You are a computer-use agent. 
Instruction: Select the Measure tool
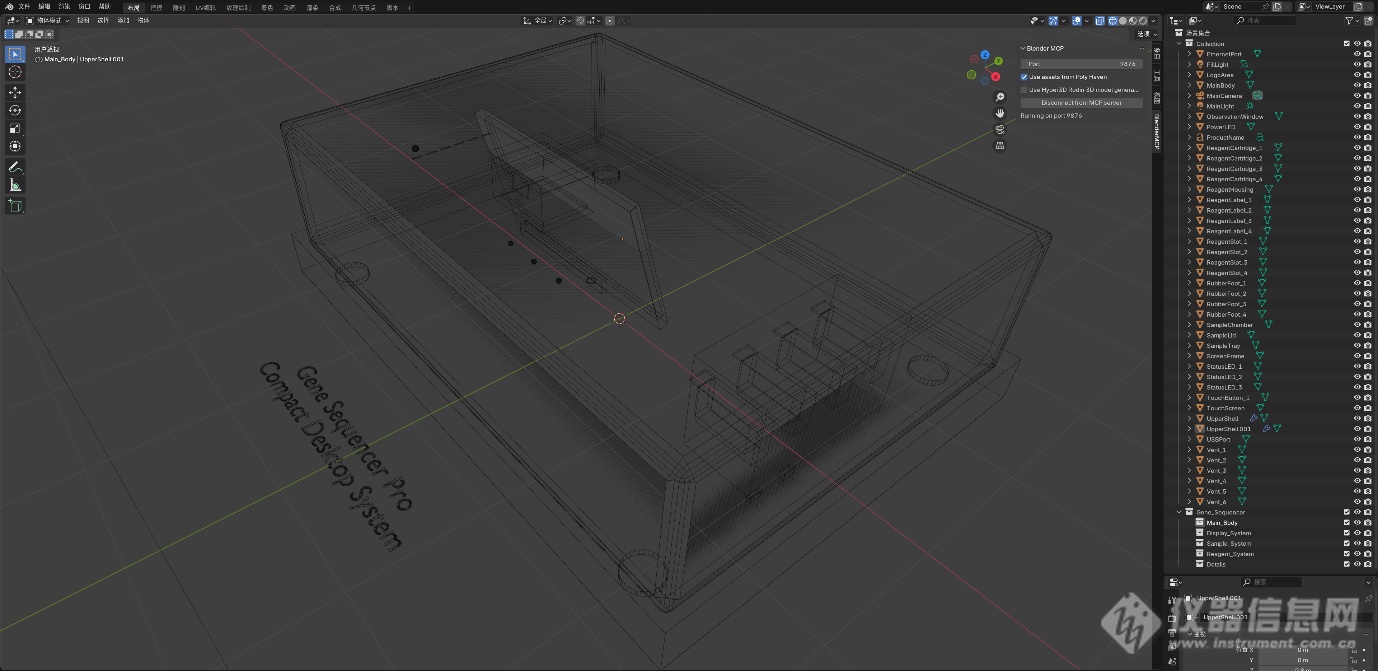pos(15,185)
